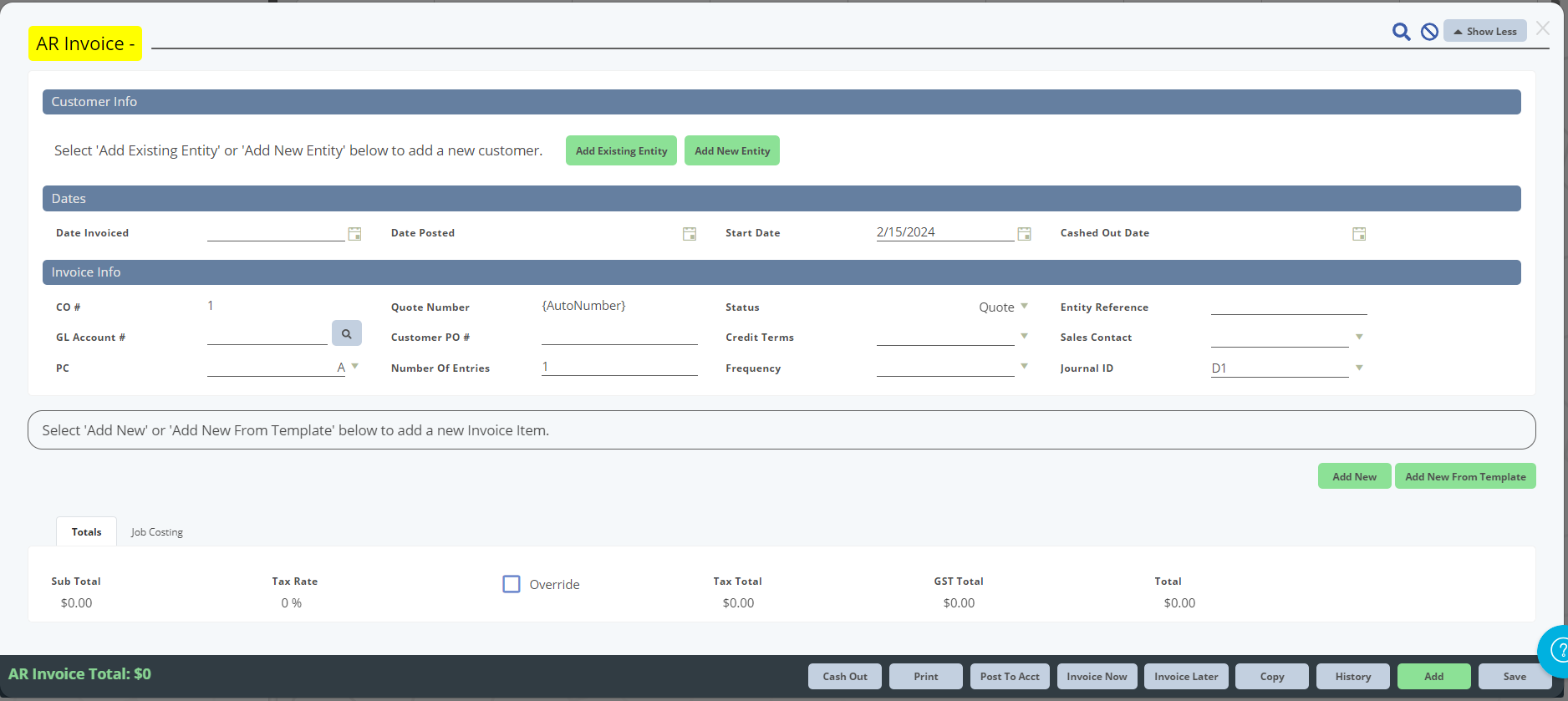Click the Tax Rate 0 % value
The image size is (1568, 701).
point(292,603)
